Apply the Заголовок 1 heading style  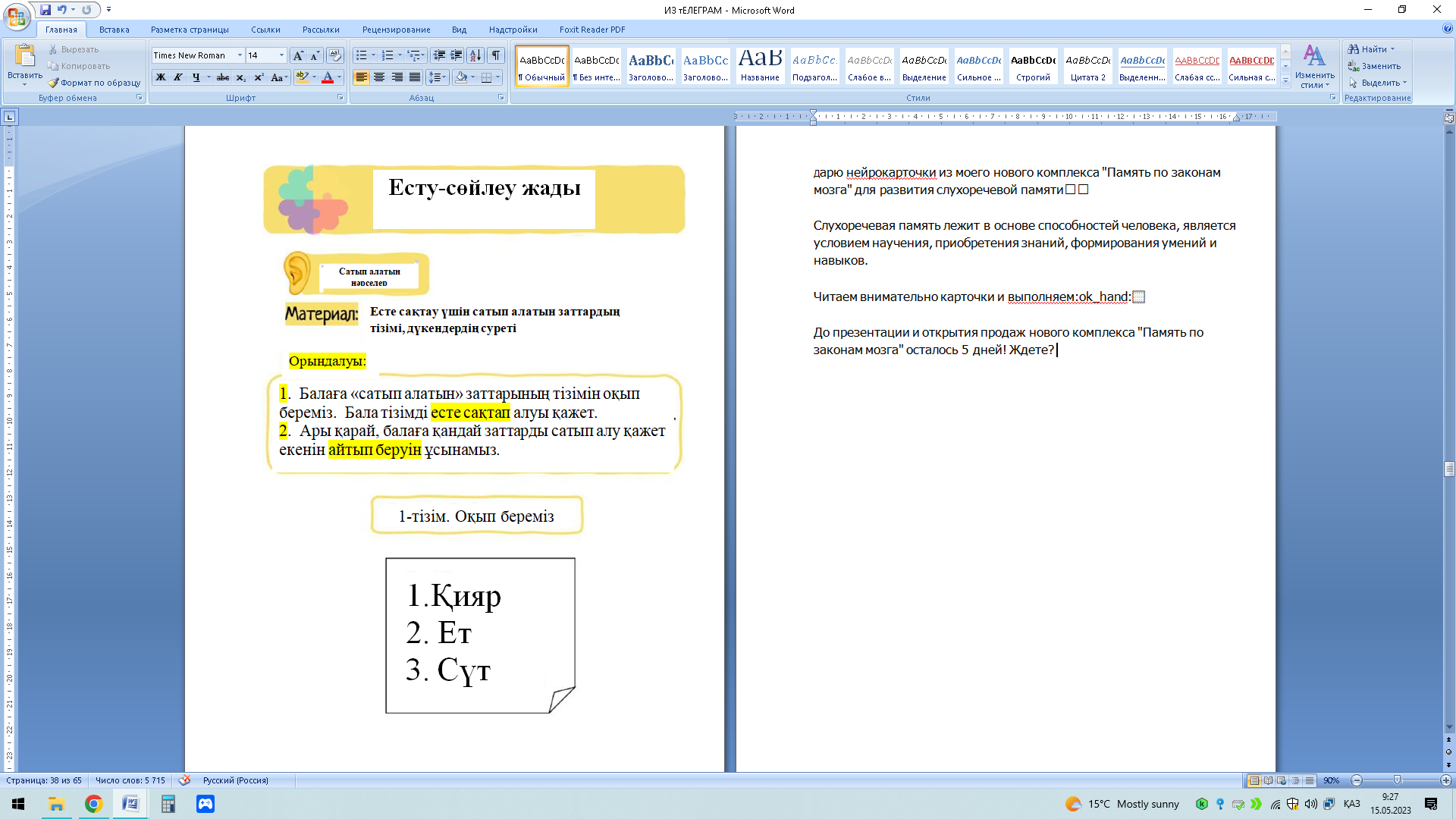651,66
